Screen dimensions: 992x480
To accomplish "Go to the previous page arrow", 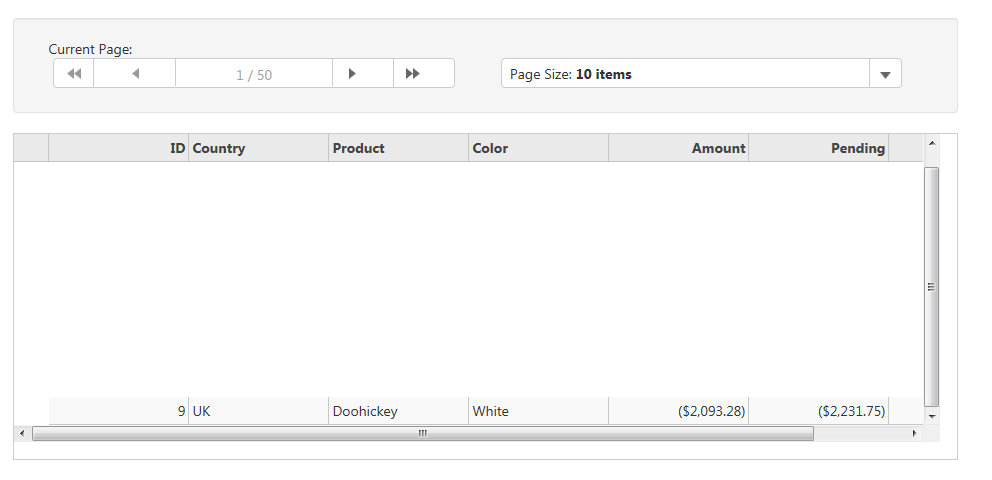I will (135, 74).
